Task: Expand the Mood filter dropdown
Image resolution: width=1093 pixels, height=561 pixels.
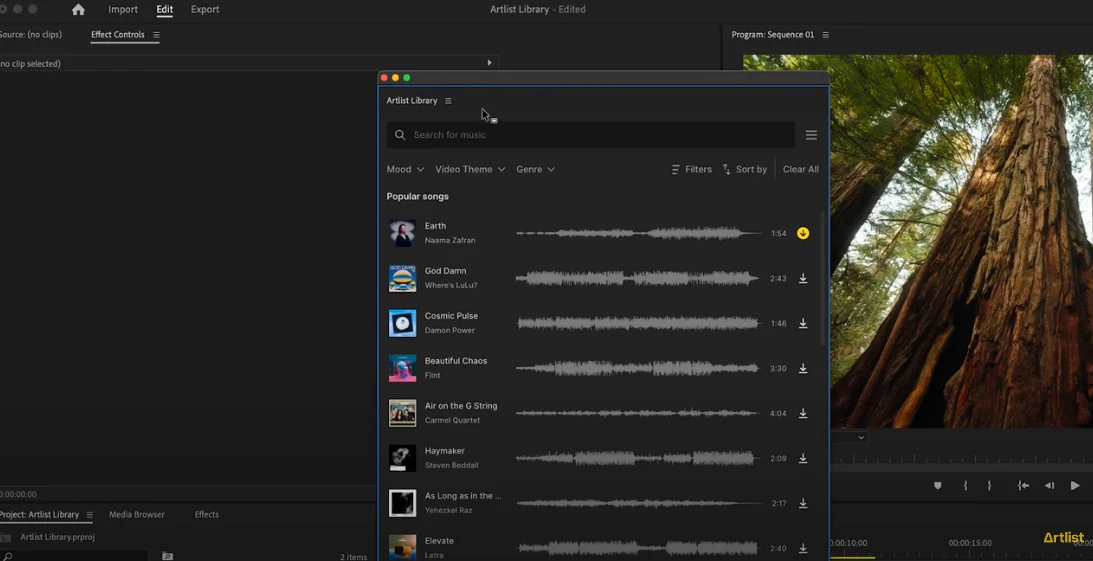Action: coord(405,169)
